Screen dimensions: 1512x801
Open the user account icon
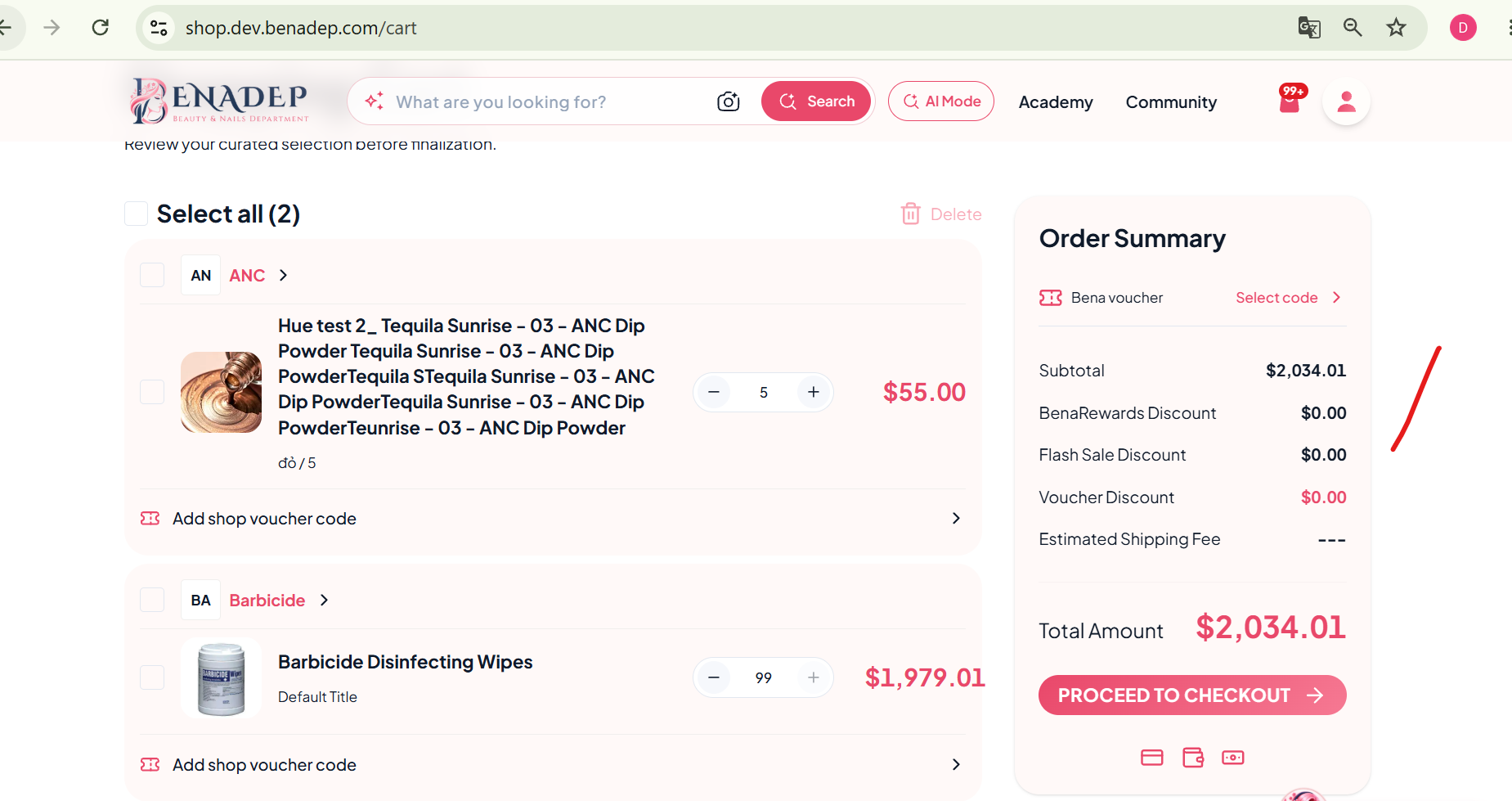[1346, 101]
